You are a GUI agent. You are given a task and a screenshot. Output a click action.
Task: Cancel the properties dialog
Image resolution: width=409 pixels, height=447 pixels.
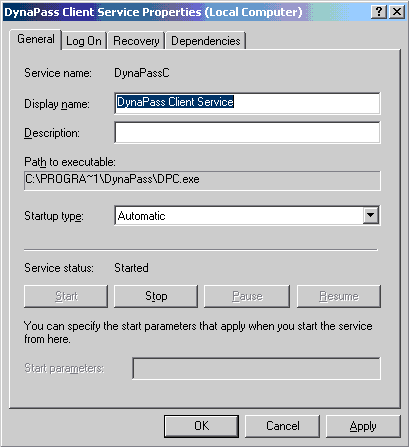pyautogui.click(x=282, y=426)
